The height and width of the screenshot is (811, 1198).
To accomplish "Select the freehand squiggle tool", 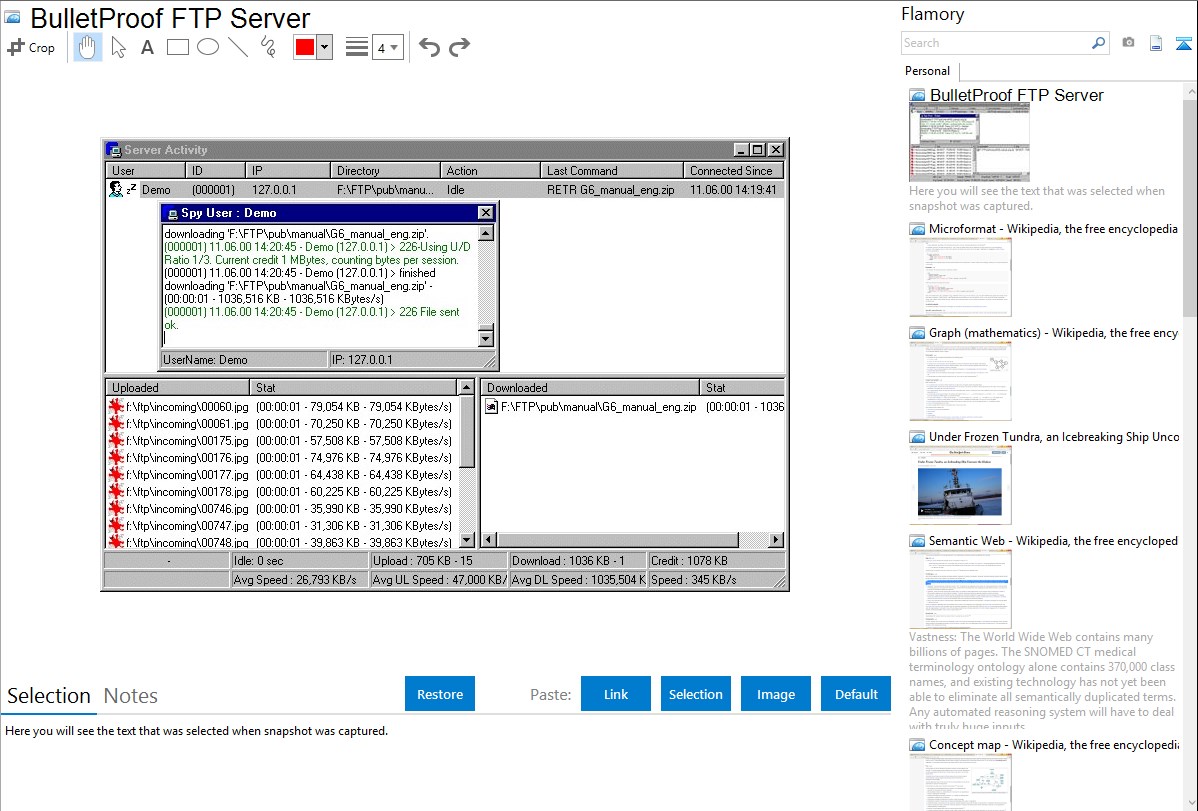I will (268, 47).
